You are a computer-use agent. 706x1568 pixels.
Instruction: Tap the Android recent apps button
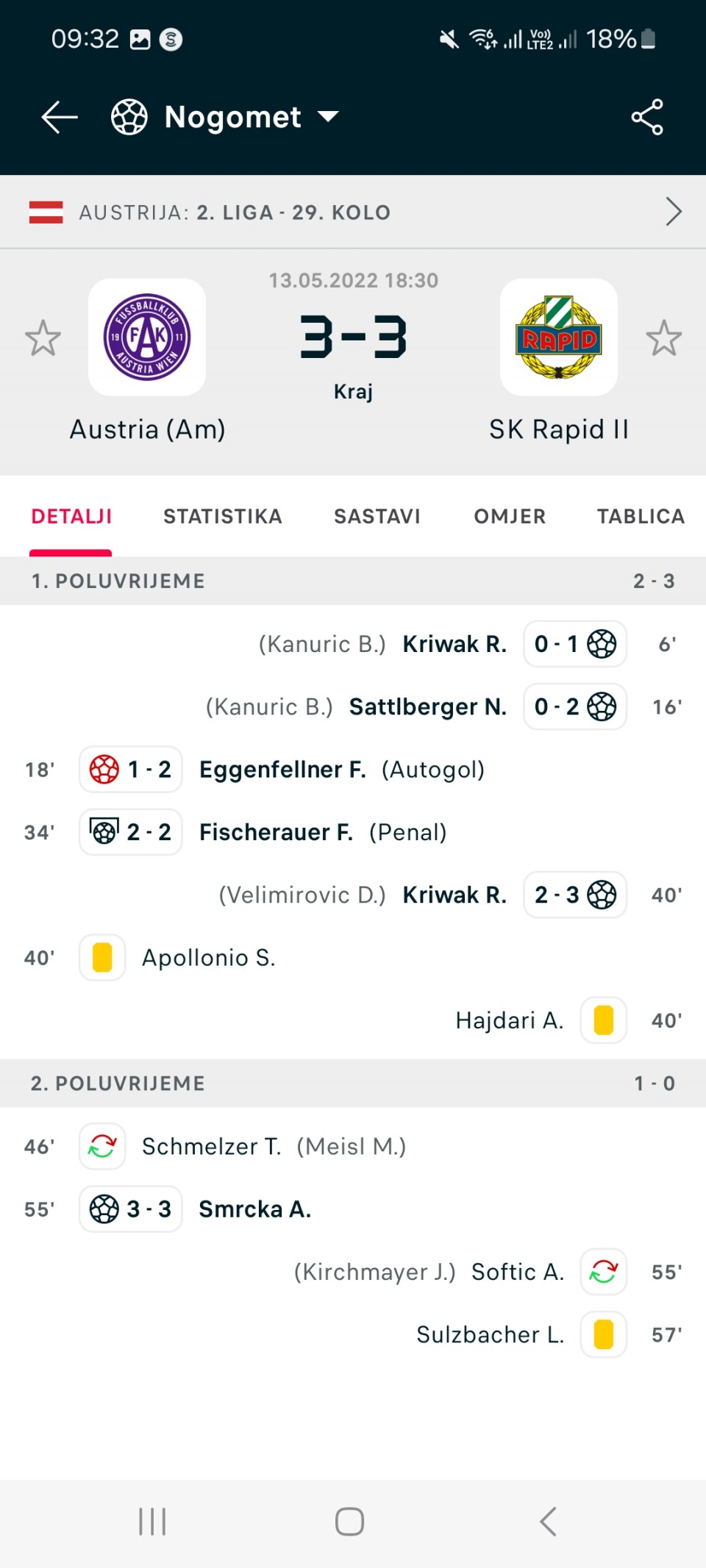pyautogui.click(x=153, y=1522)
